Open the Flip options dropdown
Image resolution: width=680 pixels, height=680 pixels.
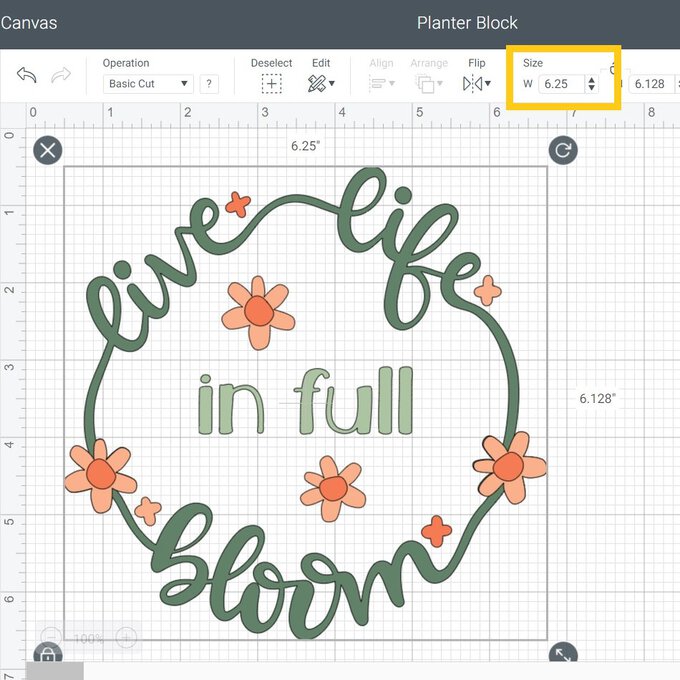477,84
